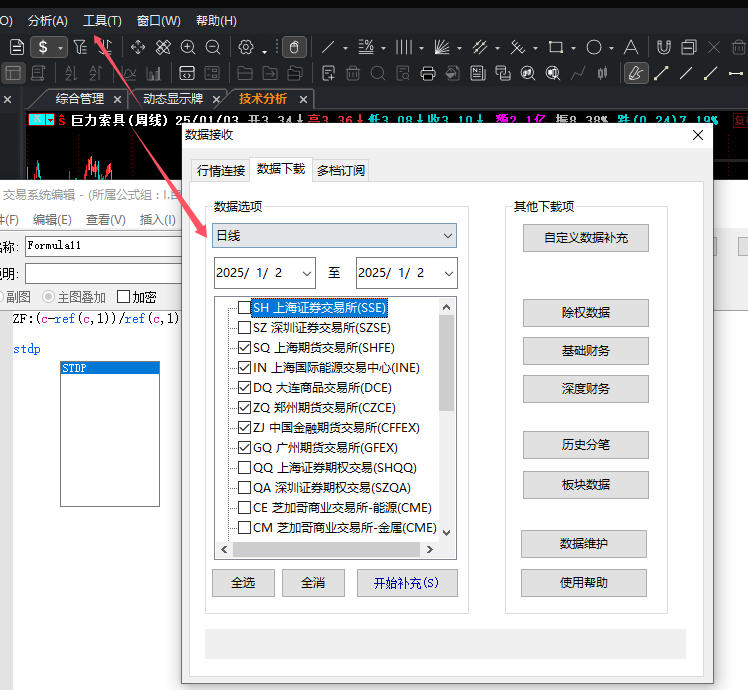Select the percentage lines tool
Screen dimensions: 748x690
[366, 47]
